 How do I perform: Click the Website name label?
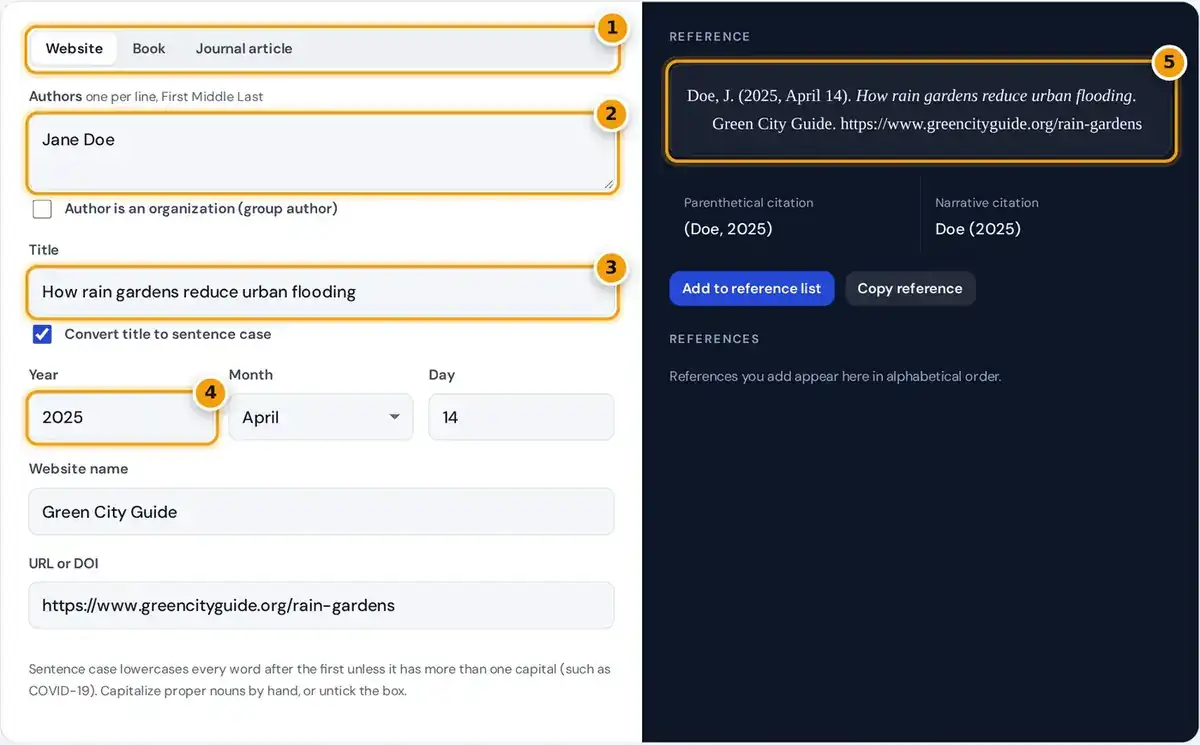click(x=79, y=469)
